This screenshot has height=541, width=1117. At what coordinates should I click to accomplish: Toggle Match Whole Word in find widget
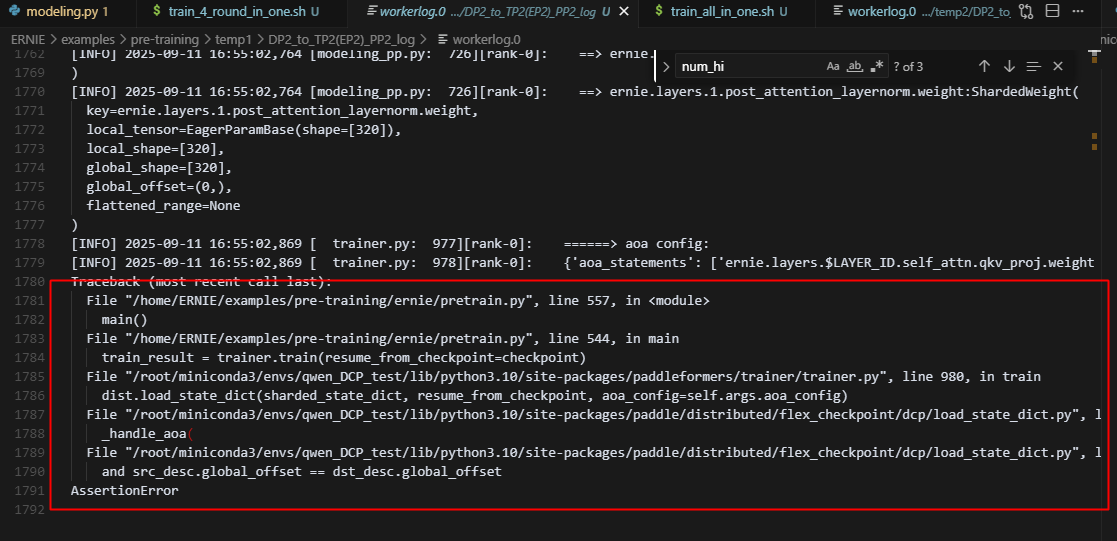(x=855, y=66)
